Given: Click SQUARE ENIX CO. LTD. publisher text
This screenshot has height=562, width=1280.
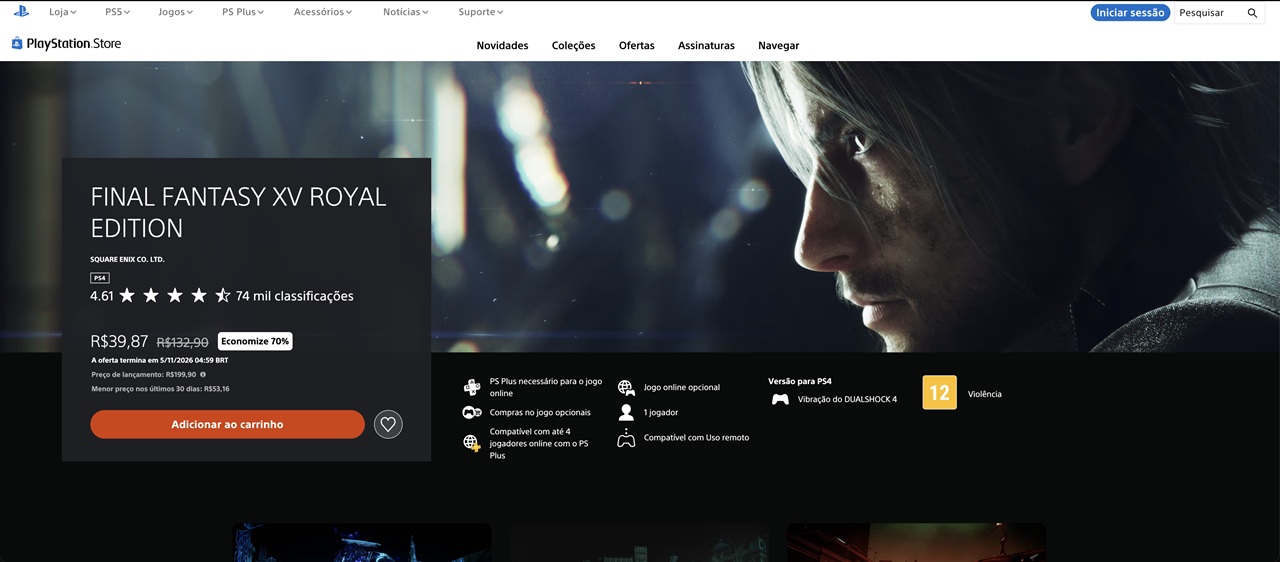Looking at the screenshot, I should click(x=127, y=259).
